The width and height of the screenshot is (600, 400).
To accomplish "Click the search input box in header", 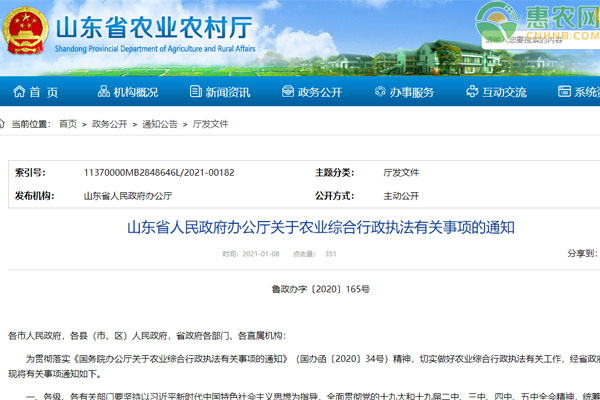I will tap(541, 41).
